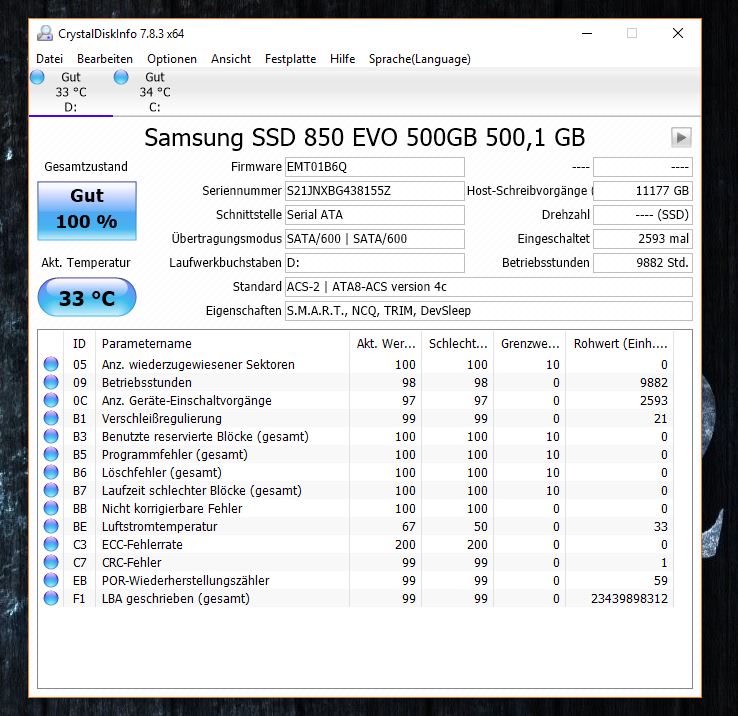The image size is (738, 716).
Task: Click the Rohwert column header
Action: (x=619, y=344)
